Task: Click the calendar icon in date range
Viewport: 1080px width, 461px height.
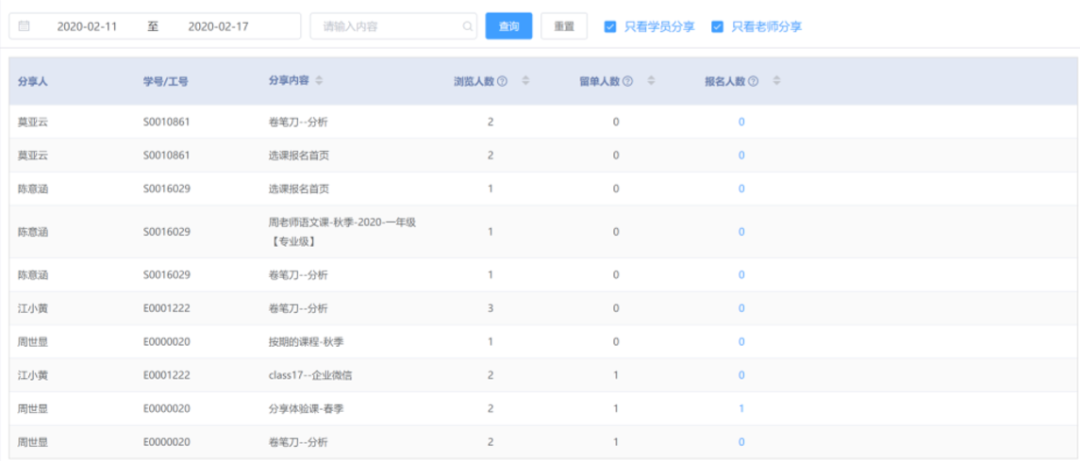Action: (24, 27)
